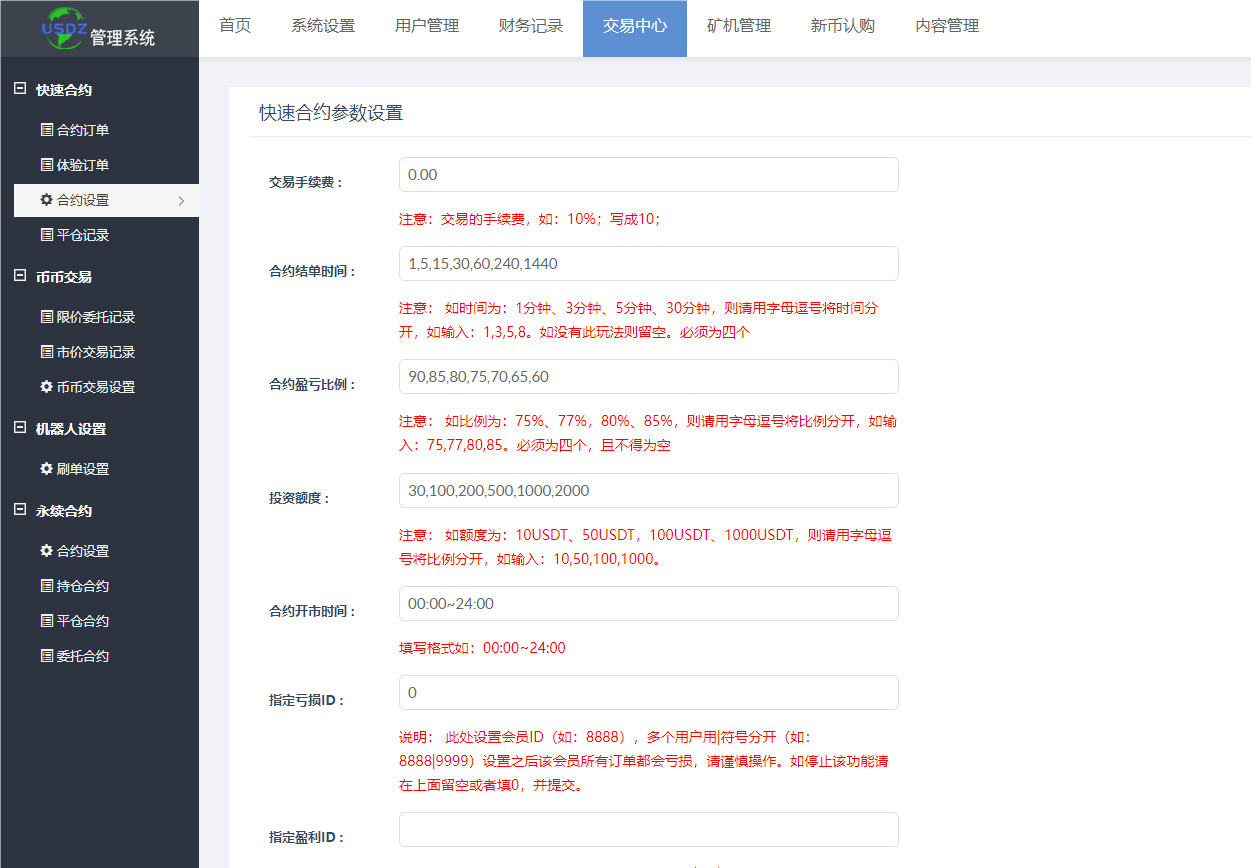The width and height of the screenshot is (1251, 868).
Task: Open the 用户管理 top menu tab
Action: point(427,27)
